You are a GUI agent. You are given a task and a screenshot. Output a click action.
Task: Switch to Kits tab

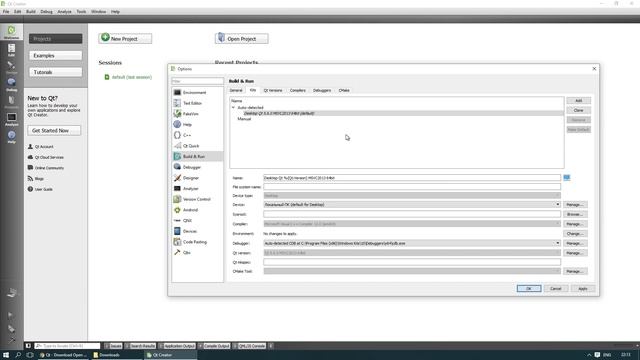point(253,90)
